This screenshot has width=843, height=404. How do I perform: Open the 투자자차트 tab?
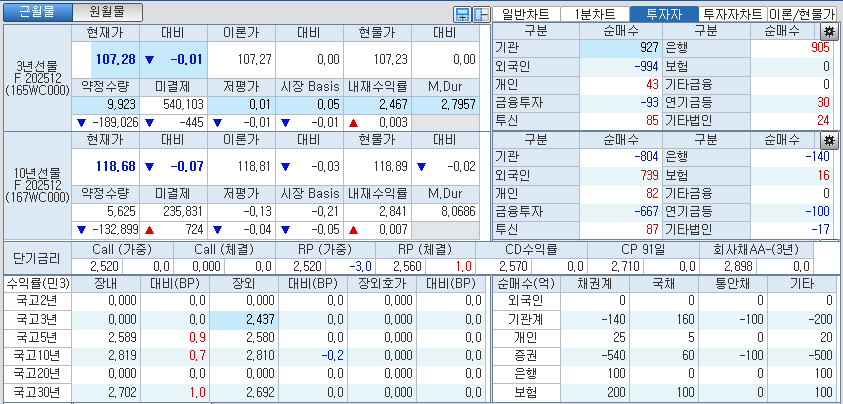733,15
